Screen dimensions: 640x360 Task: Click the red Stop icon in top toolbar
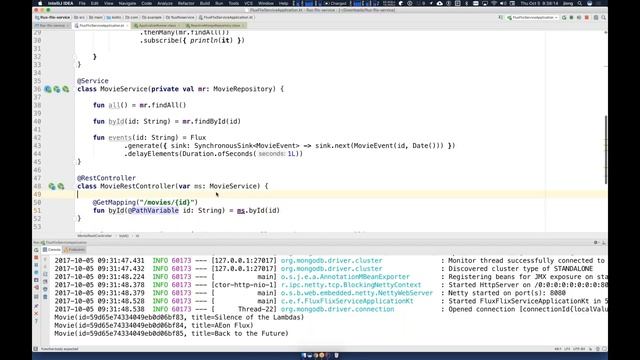(x=587, y=18)
